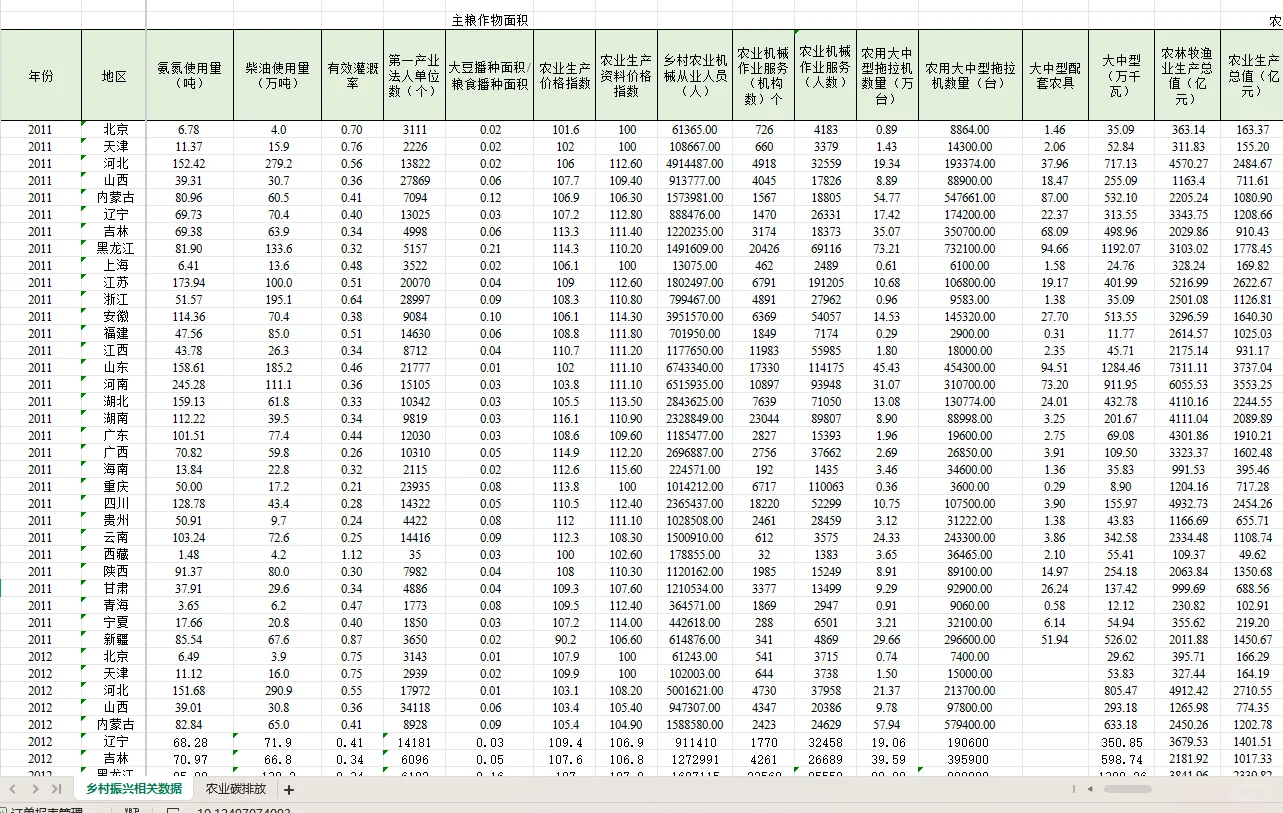Select the 年份 header cell
Screen dimensions: 1283x813
coord(41,75)
